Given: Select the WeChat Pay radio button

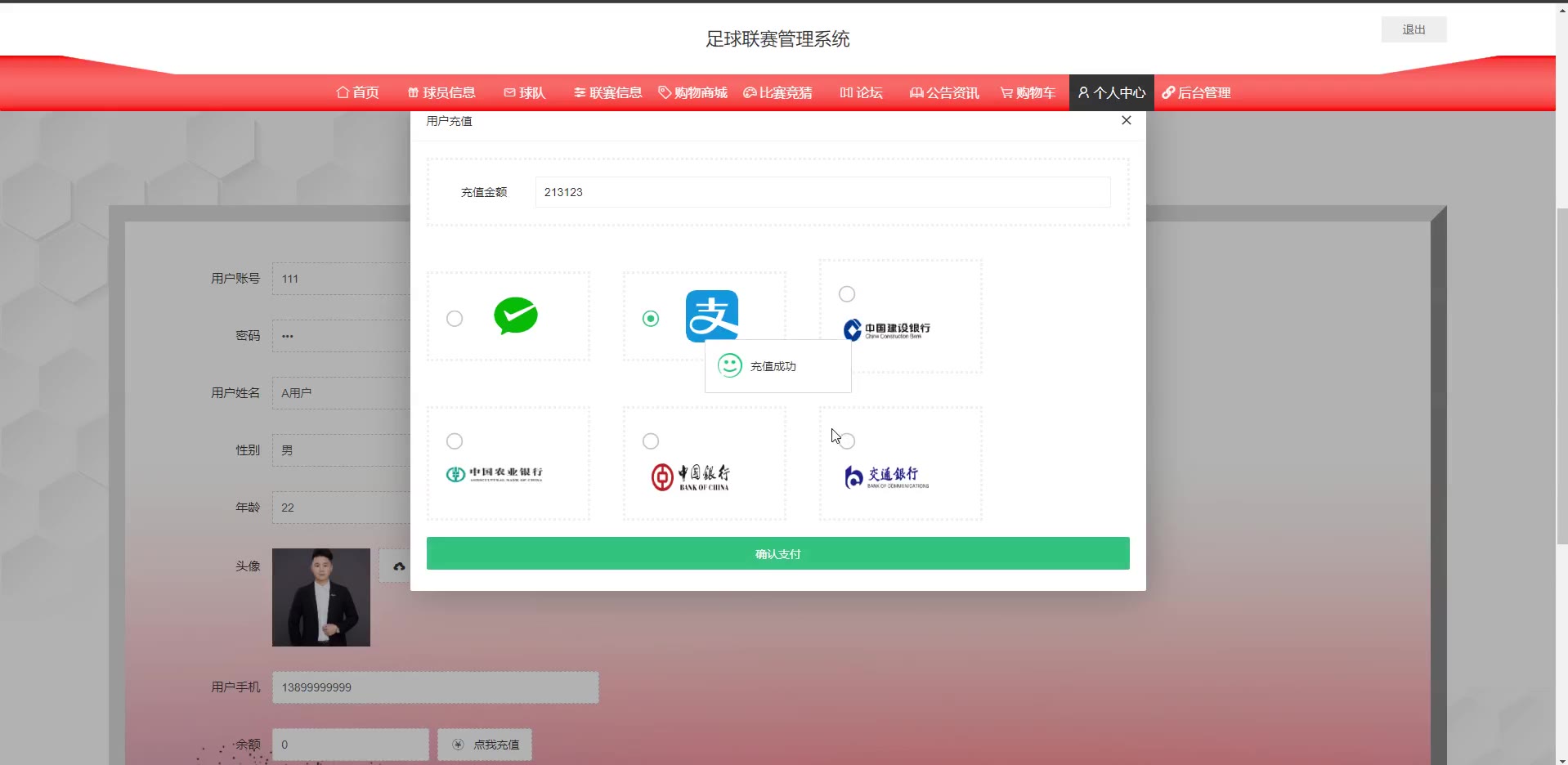Looking at the screenshot, I should point(455,319).
